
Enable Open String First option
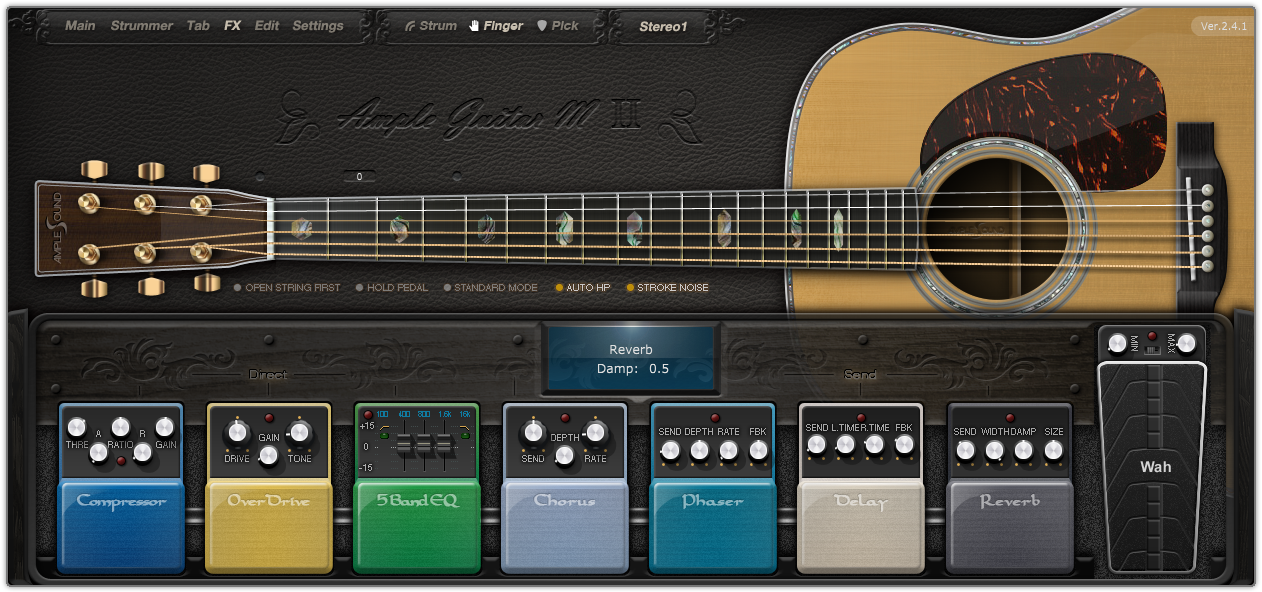pyautogui.click(x=287, y=288)
